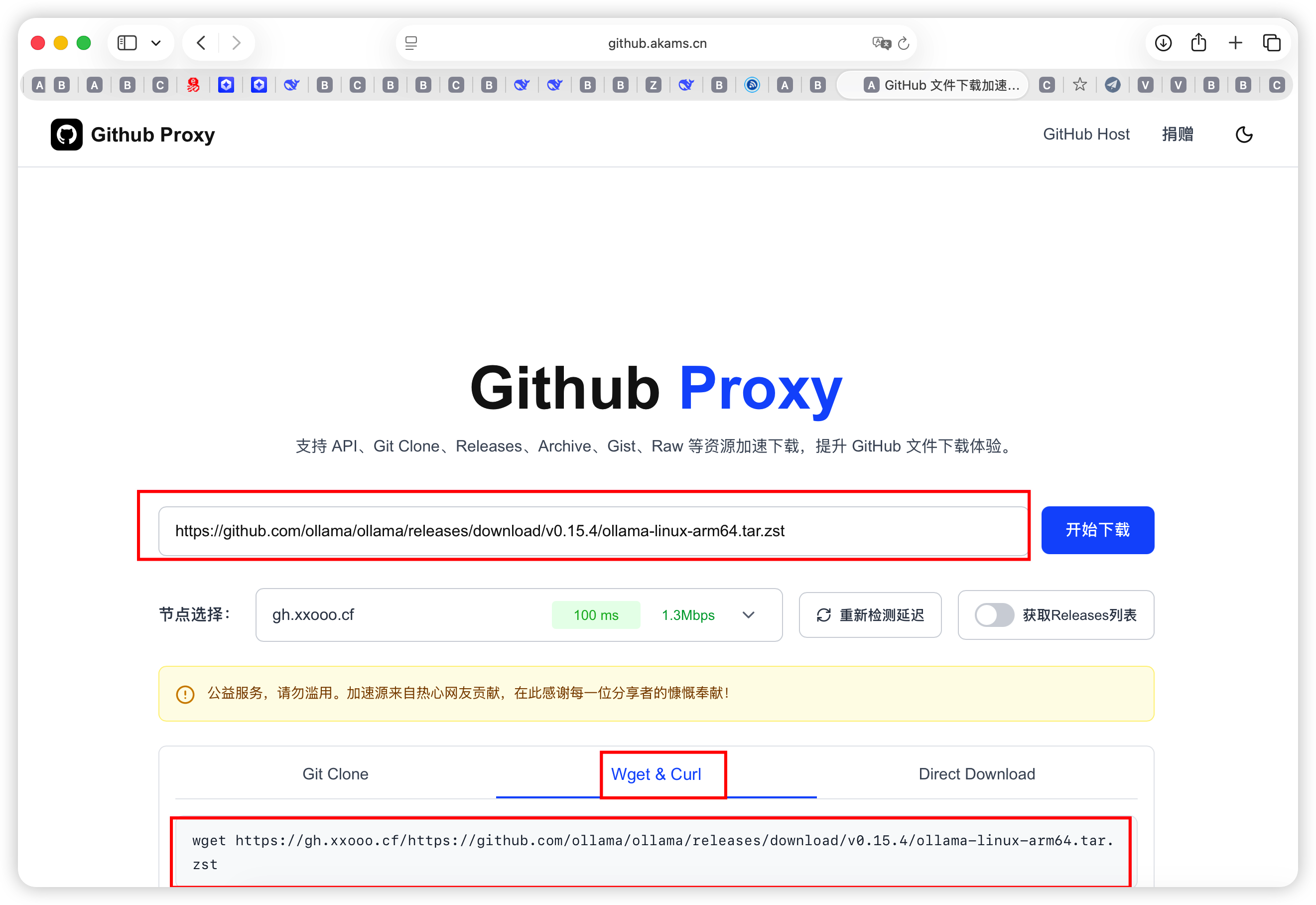Show tab overview icon
Screen dimensions: 1316x905
[1272, 43]
